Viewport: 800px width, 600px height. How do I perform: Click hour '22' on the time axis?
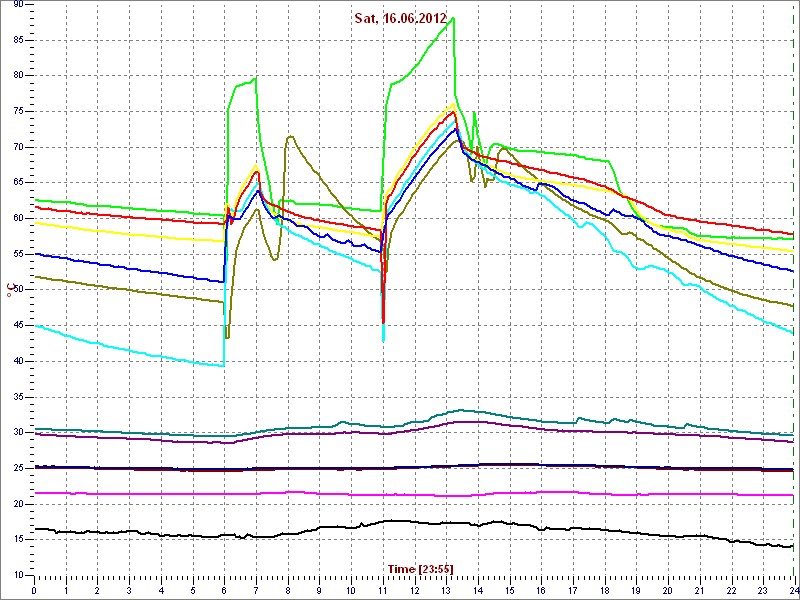(732, 590)
